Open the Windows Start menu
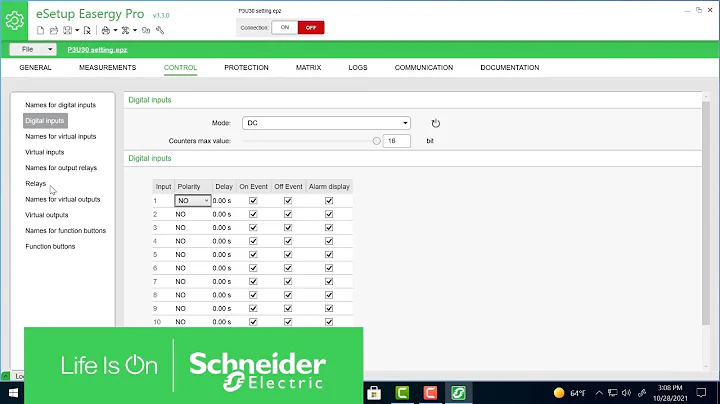 pyautogui.click(x=13, y=393)
